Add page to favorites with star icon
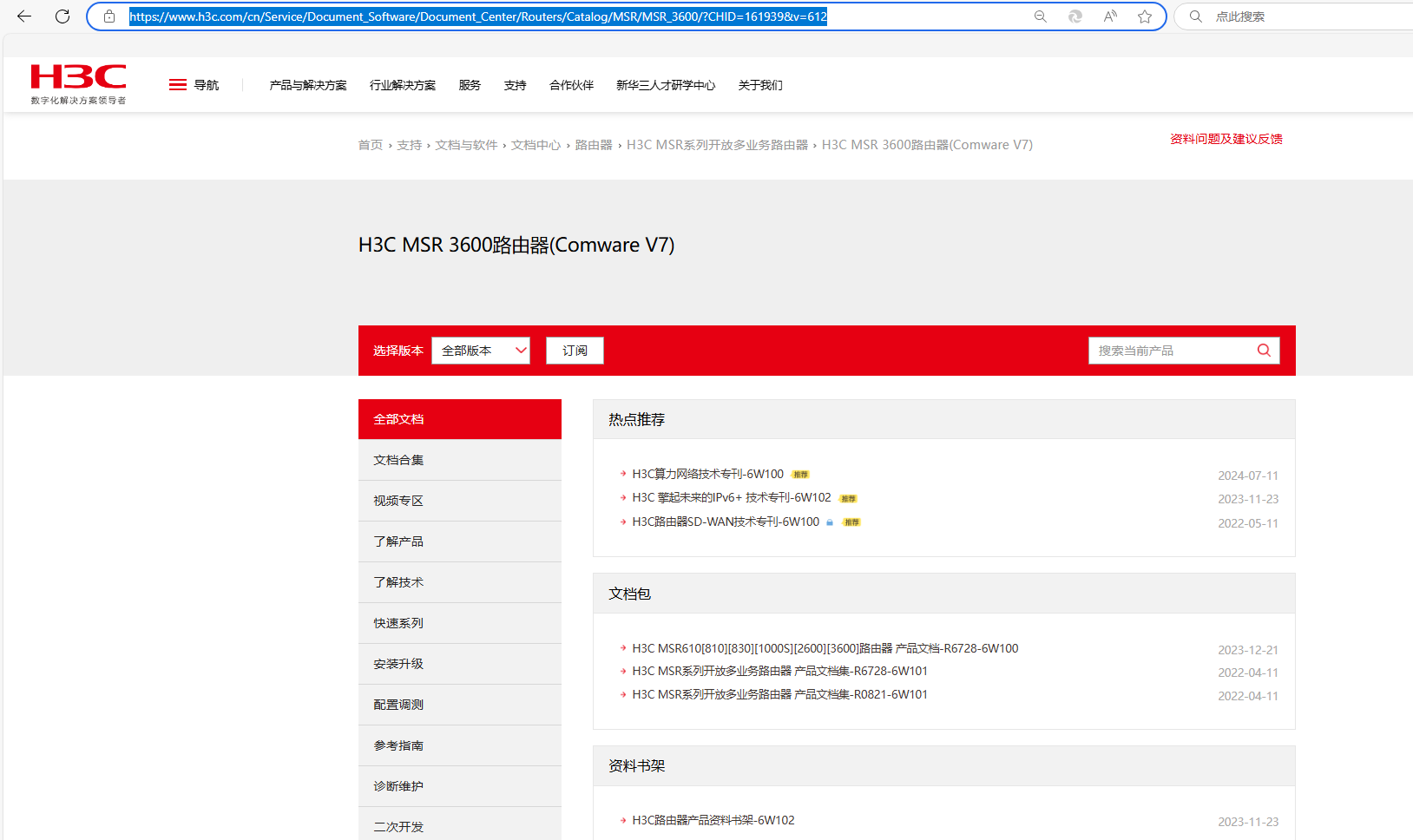This screenshot has height=840, width=1413. [x=1145, y=16]
